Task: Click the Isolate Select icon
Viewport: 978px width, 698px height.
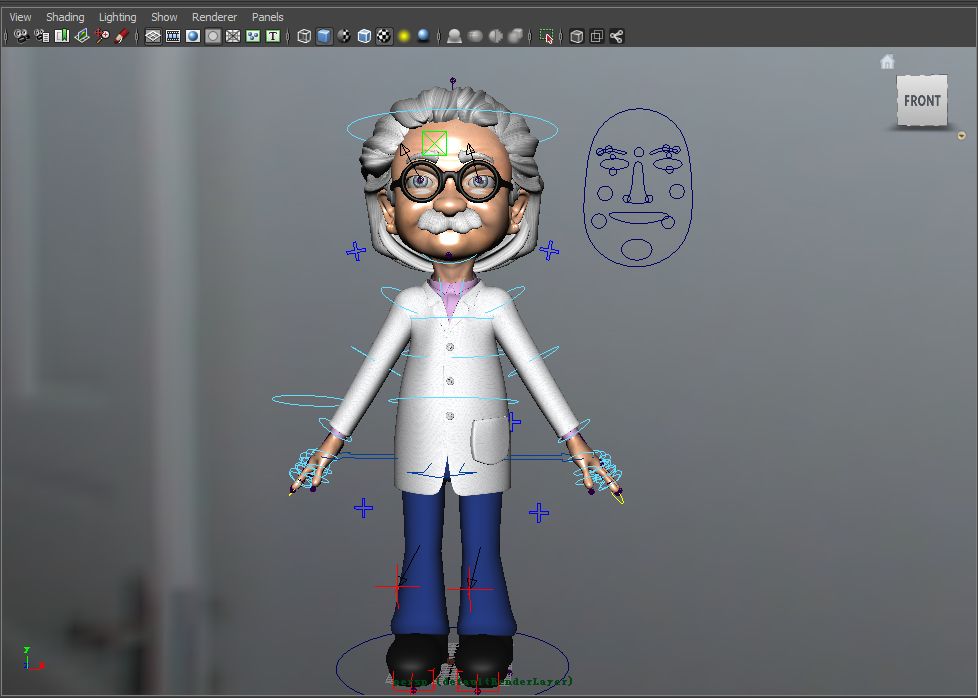Action: tap(546, 36)
